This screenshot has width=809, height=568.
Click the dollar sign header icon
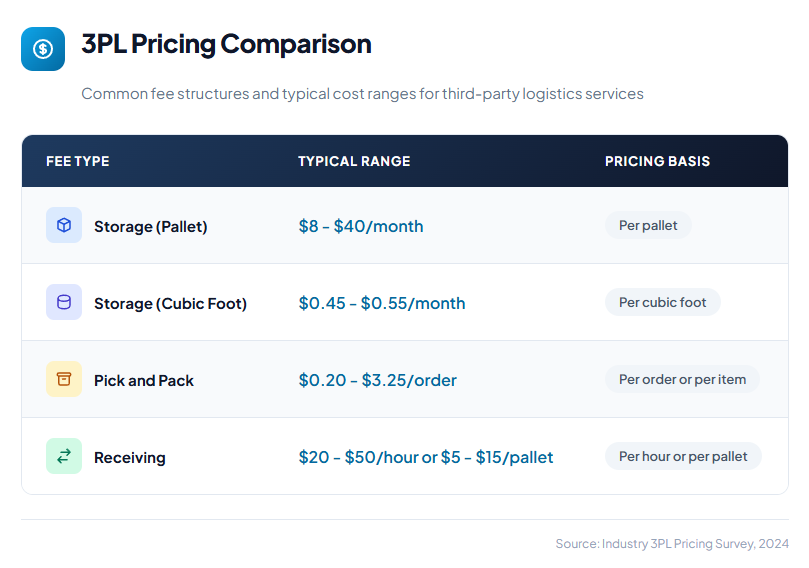click(43, 49)
